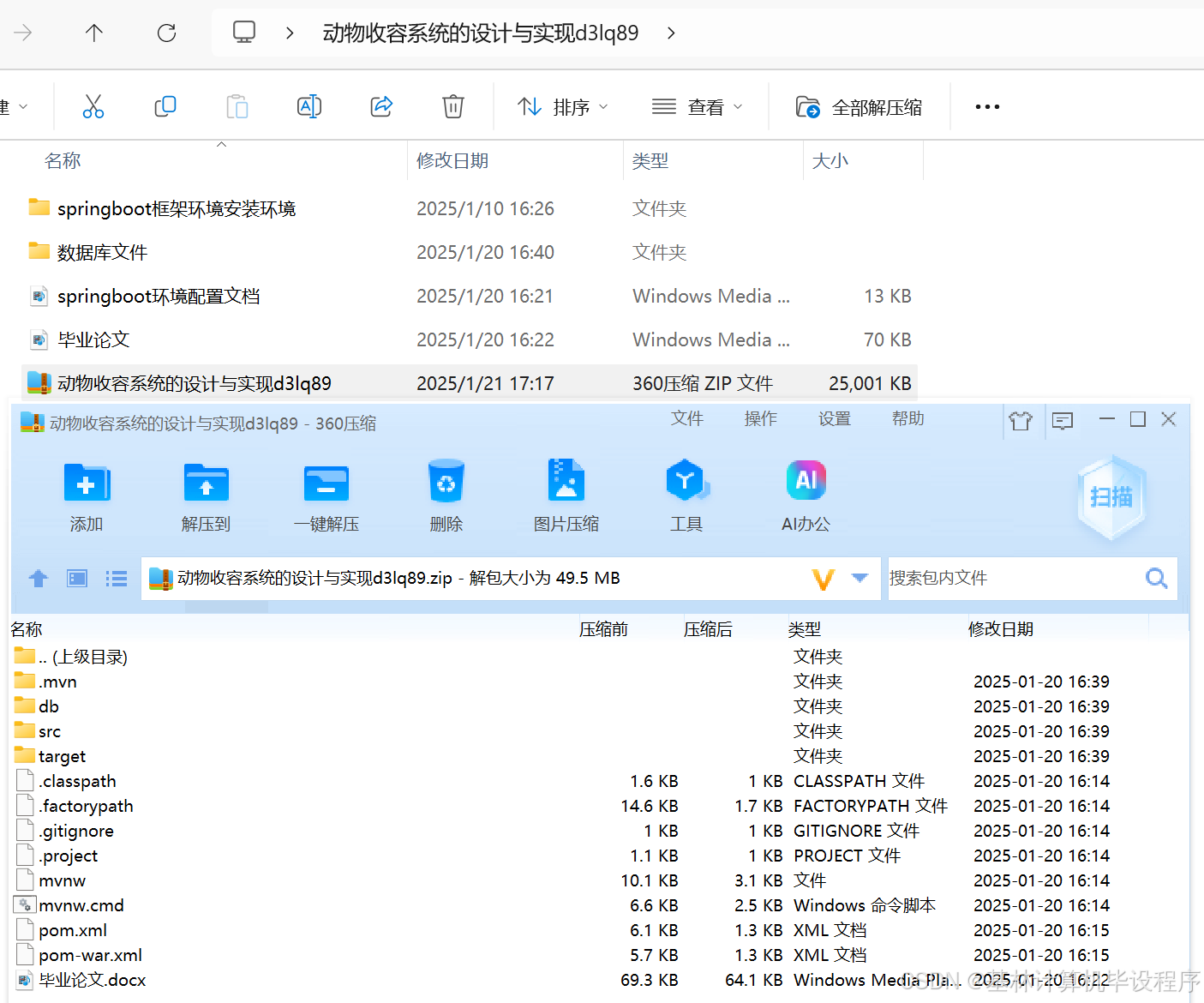The height and width of the screenshot is (1003, 1204).
Task: Click the 删除 delete icon in 360压缩
Action: point(446,481)
